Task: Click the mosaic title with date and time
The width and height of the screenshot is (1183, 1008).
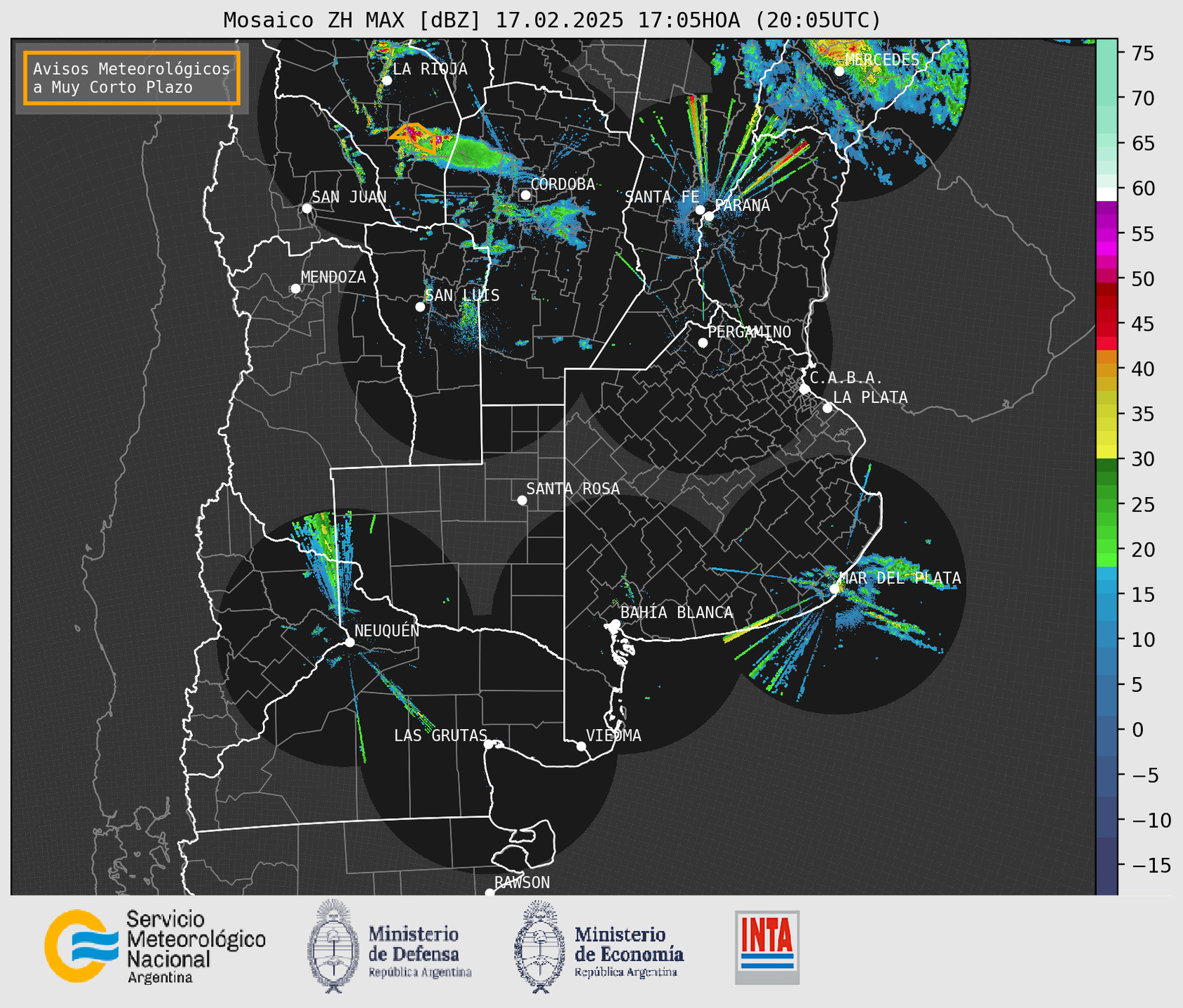Action: click(552, 20)
